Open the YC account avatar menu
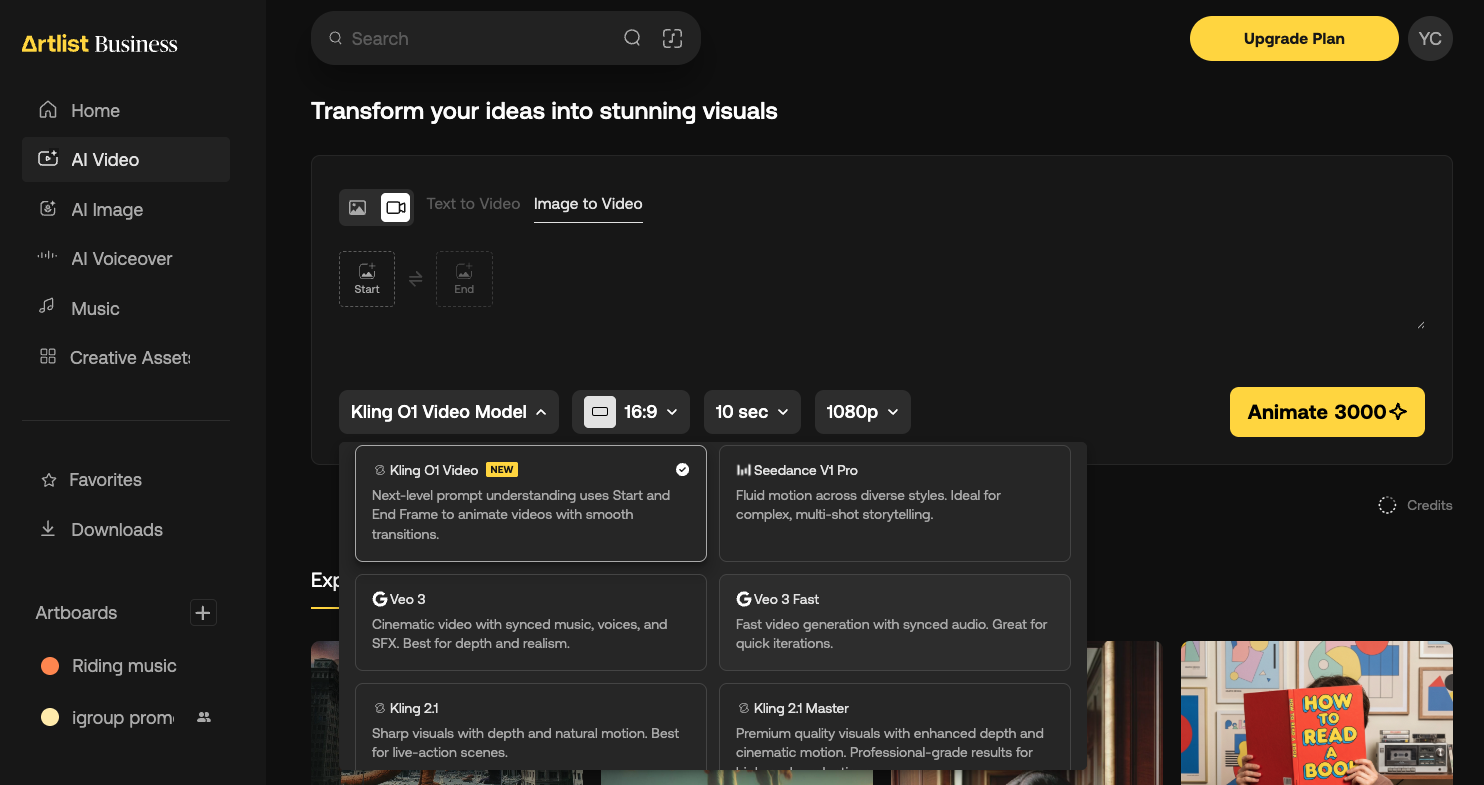The height and width of the screenshot is (785, 1484). [1430, 39]
